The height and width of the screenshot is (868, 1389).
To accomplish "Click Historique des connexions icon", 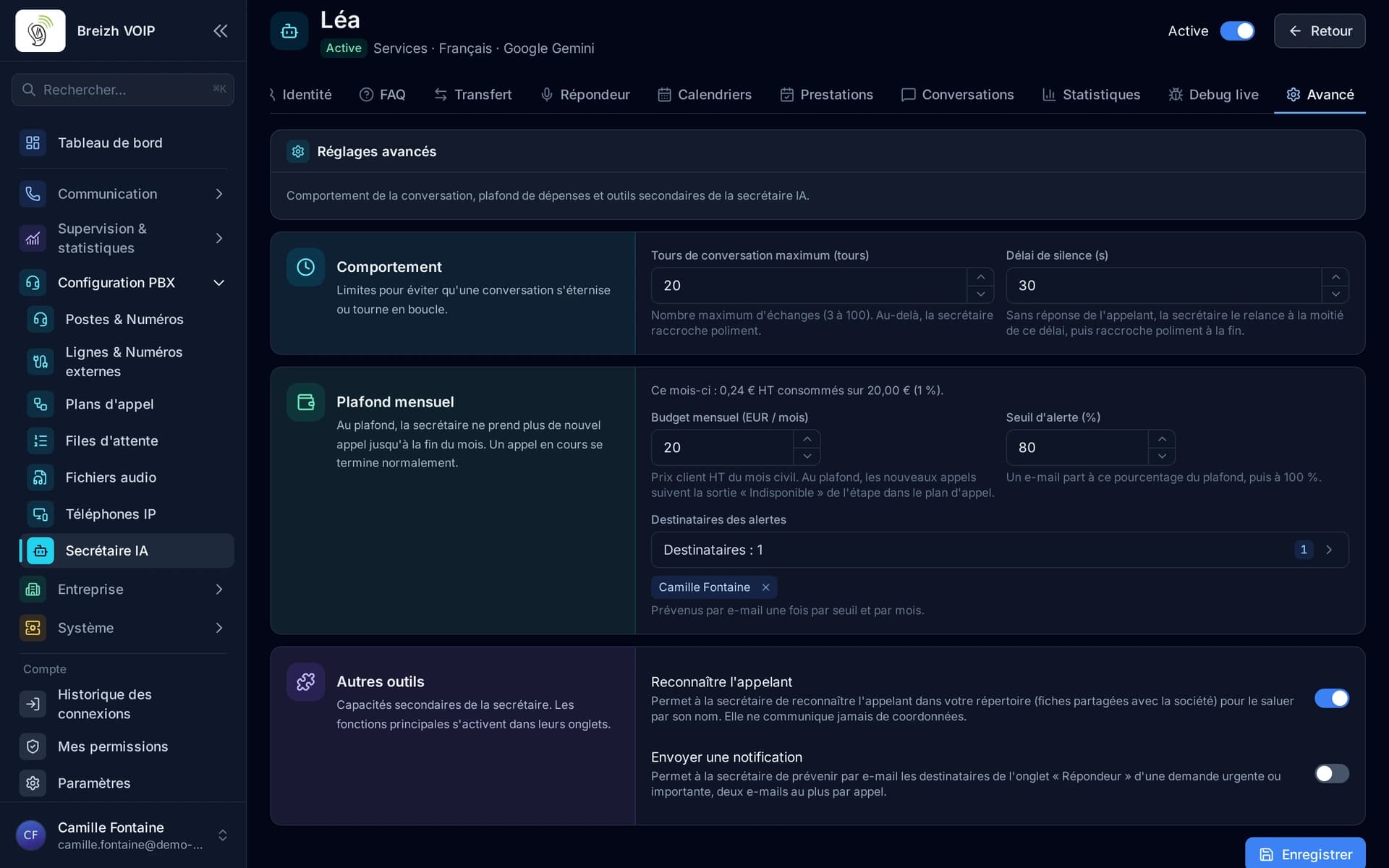I will pyautogui.click(x=33, y=704).
